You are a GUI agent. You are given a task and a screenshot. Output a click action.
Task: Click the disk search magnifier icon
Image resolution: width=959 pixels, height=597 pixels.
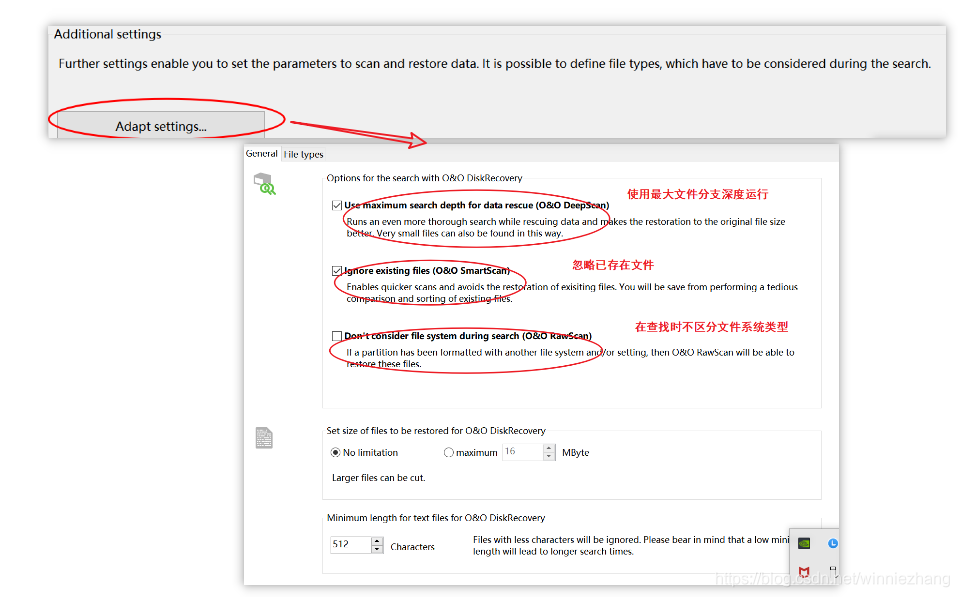pyautogui.click(x=265, y=184)
